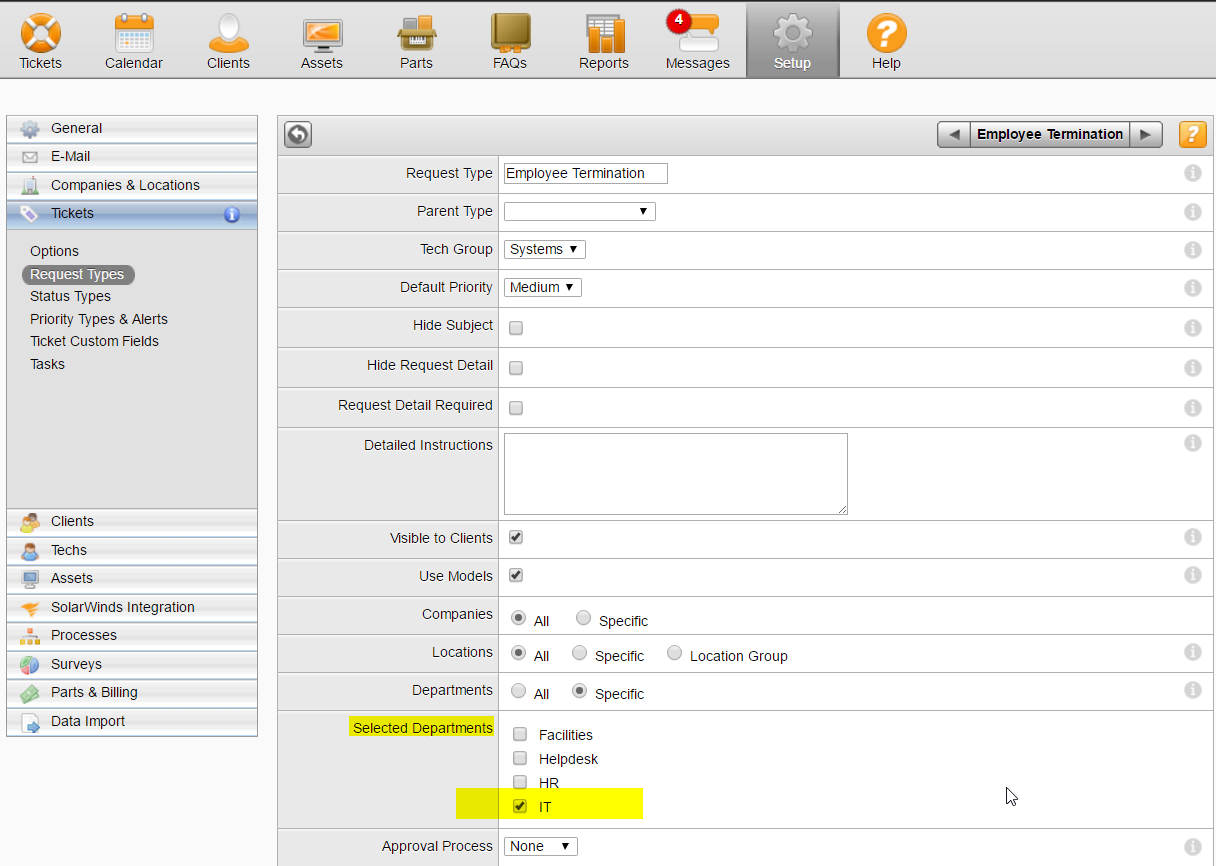
Task: Show info for Parent Type field
Action: pyautogui.click(x=1192, y=212)
